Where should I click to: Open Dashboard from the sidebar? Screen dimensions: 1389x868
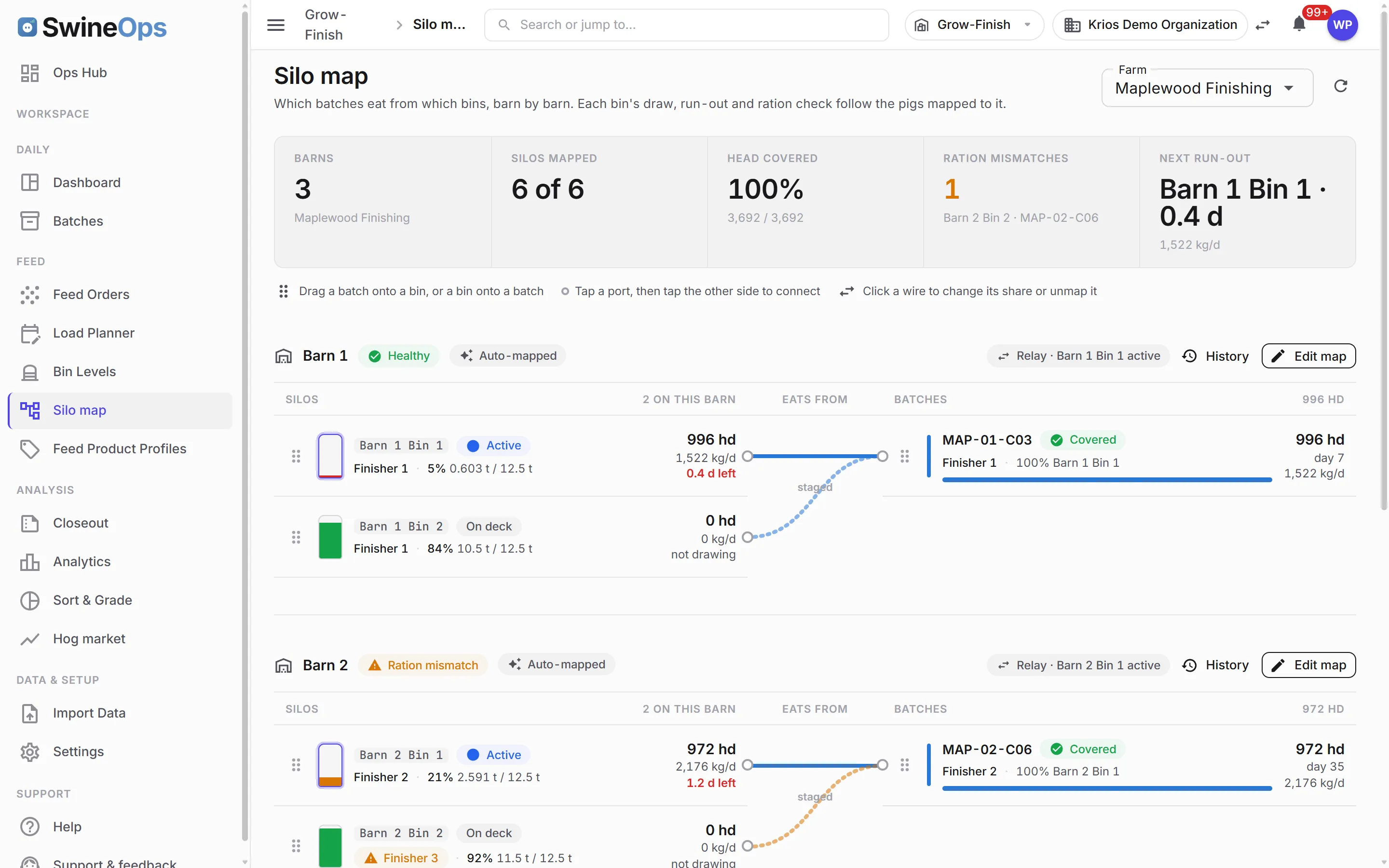(x=120, y=183)
